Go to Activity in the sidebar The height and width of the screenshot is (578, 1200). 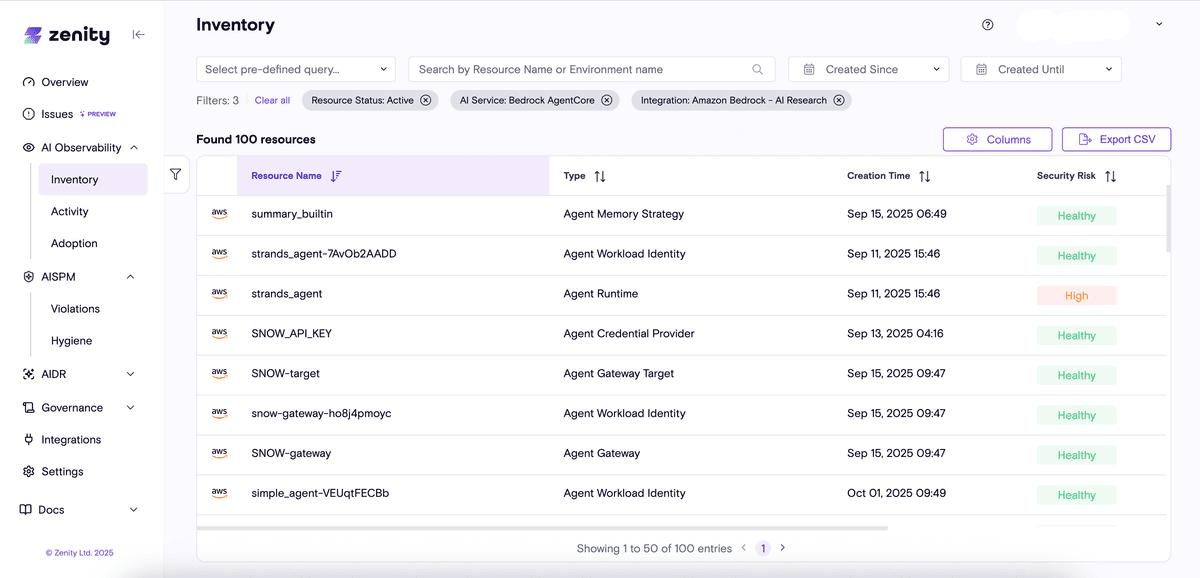pyautogui.click(x=70, y=212)
